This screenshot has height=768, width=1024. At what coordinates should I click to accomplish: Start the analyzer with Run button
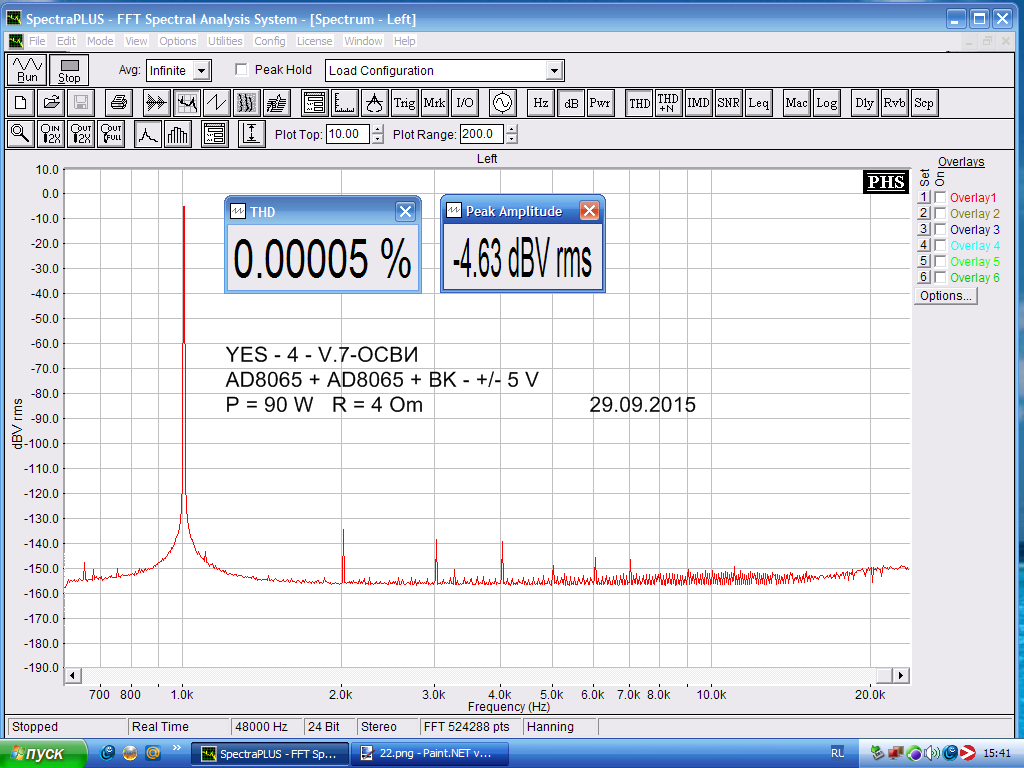coord(27,70)
